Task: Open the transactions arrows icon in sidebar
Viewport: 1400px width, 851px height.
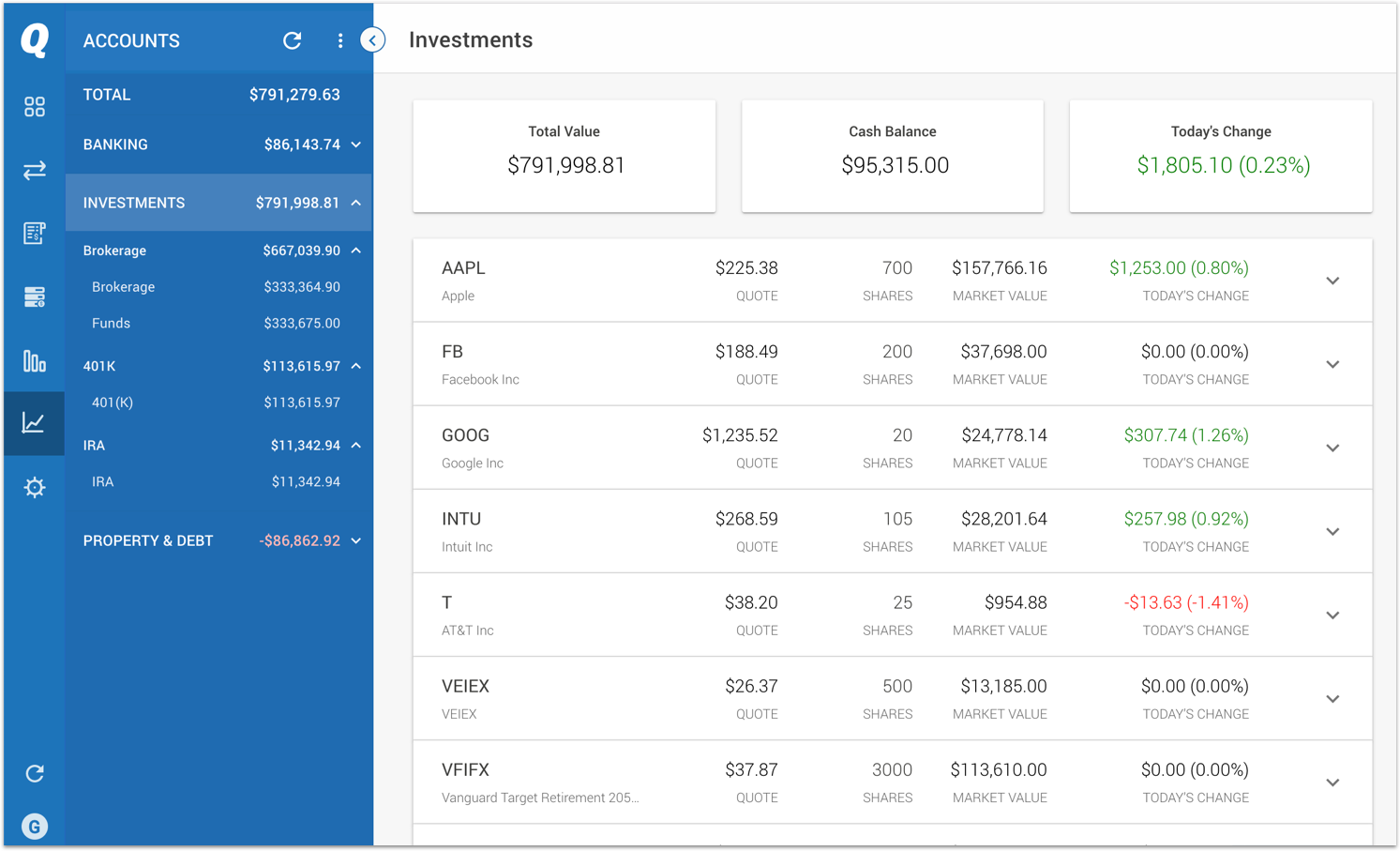Action: tap(35, 171)
